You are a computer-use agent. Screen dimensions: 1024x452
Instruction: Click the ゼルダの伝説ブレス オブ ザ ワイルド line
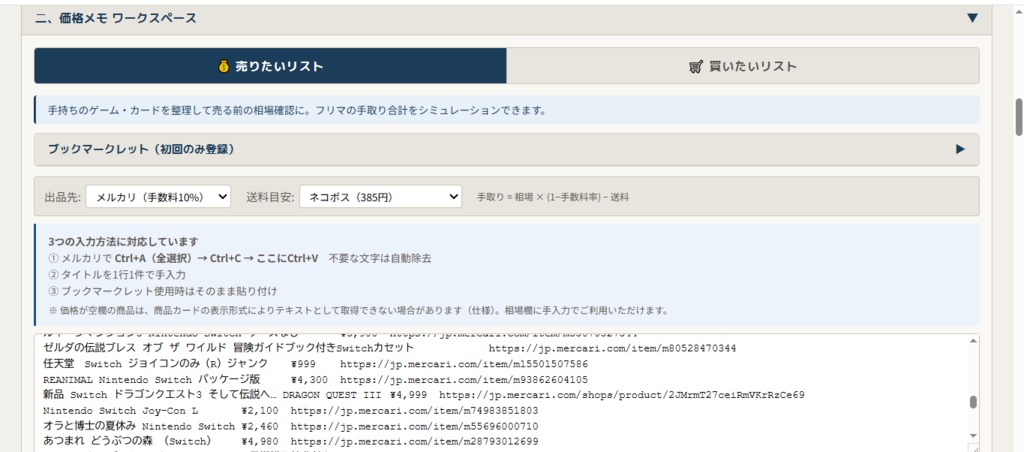(x=390, y=348)
